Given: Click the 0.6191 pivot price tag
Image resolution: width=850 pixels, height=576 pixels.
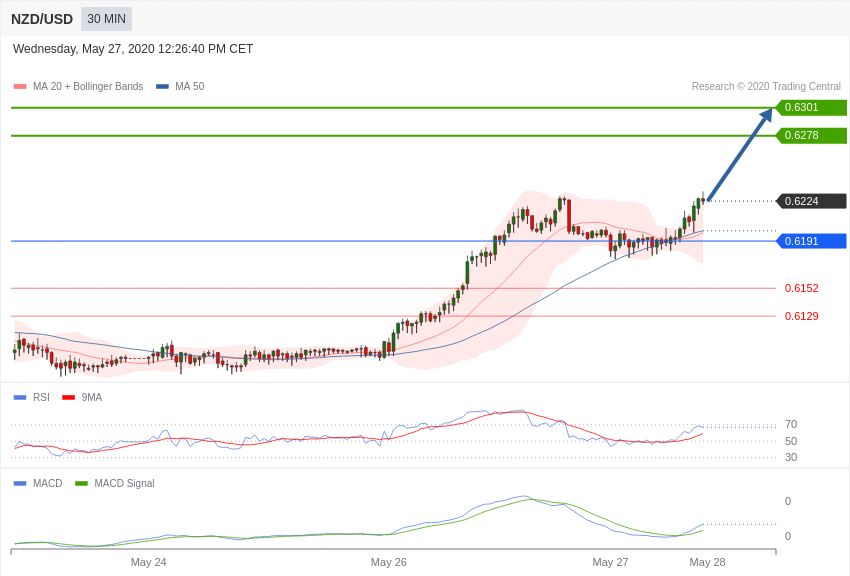Looking at the screenshot, I should tap(811, 241).
